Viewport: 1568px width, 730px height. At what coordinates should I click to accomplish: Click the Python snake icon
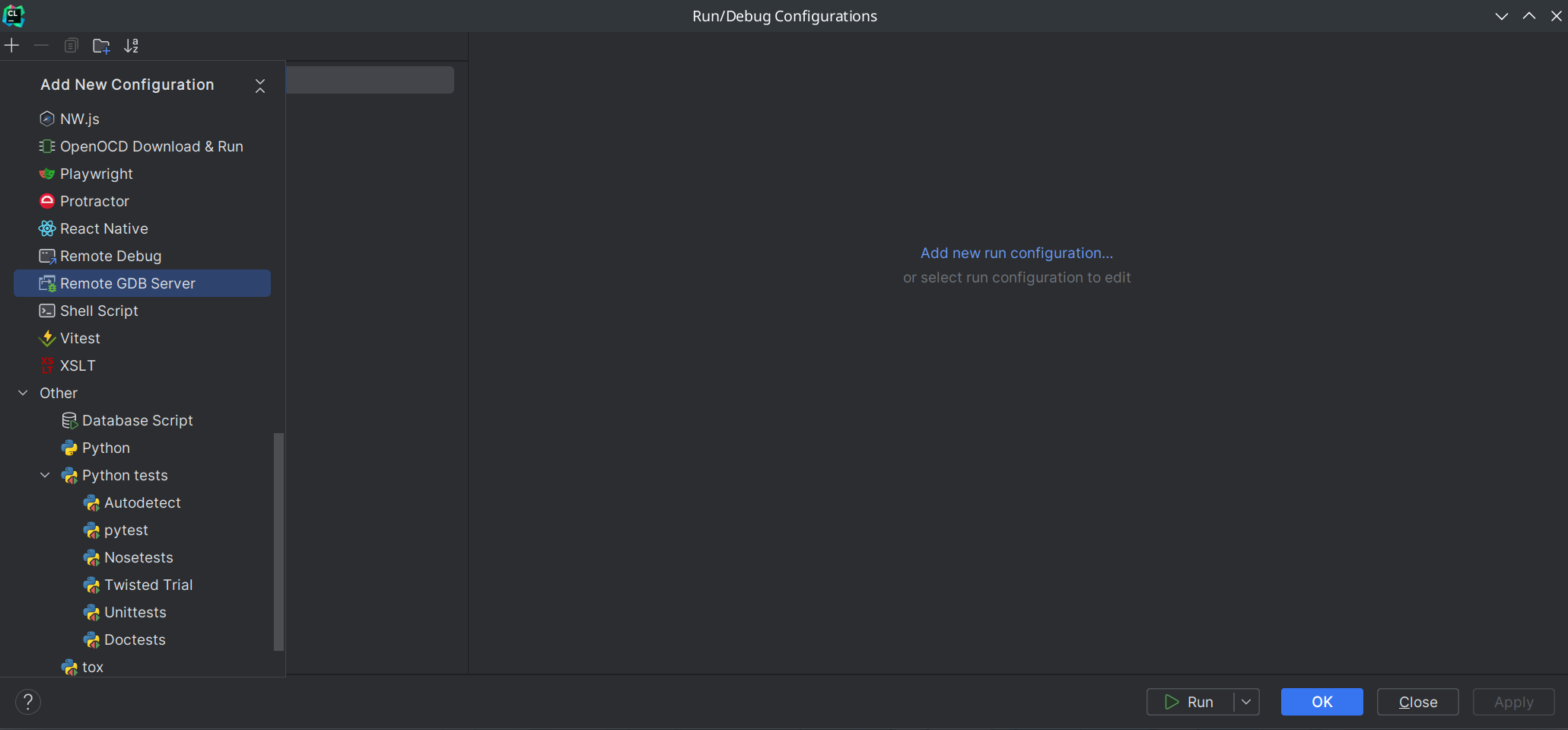pyautogui.click(x=69, y=448)
